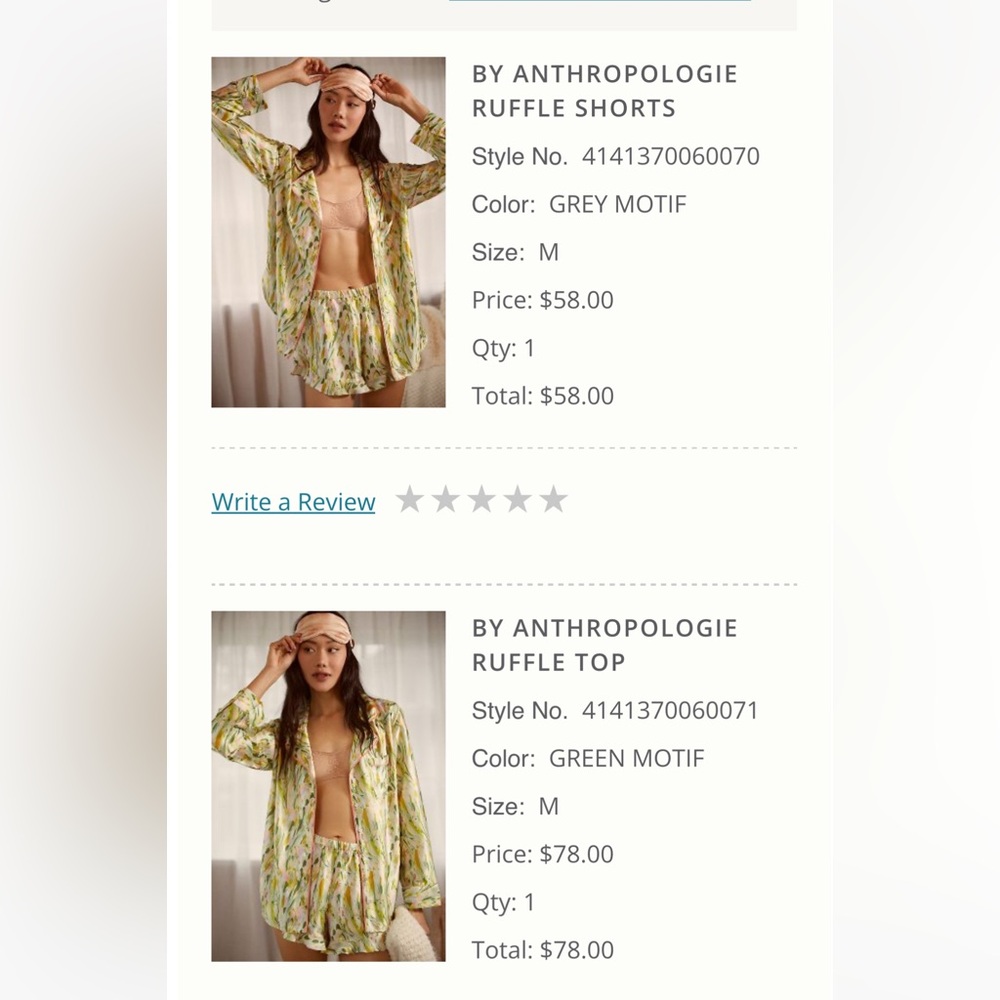Choose the fourth rating star
1000x1000 pixels.
tap(516, 498)
